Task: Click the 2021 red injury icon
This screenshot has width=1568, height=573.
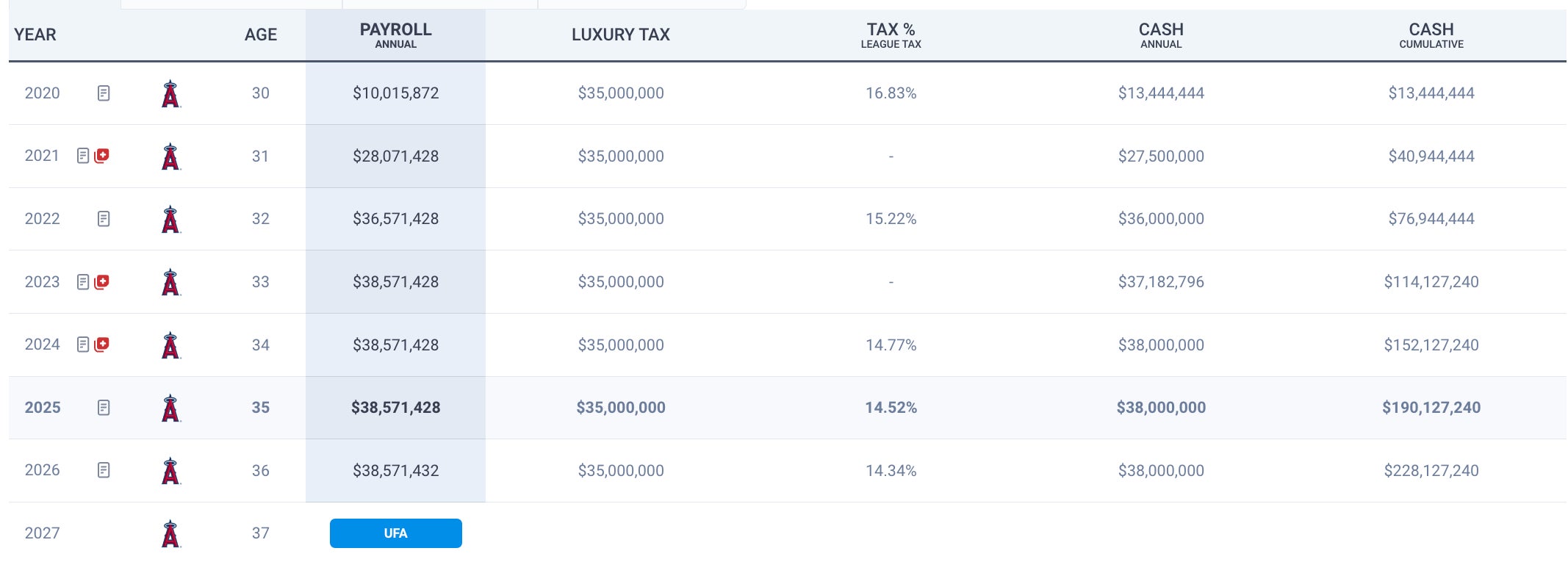Action: 102,156
